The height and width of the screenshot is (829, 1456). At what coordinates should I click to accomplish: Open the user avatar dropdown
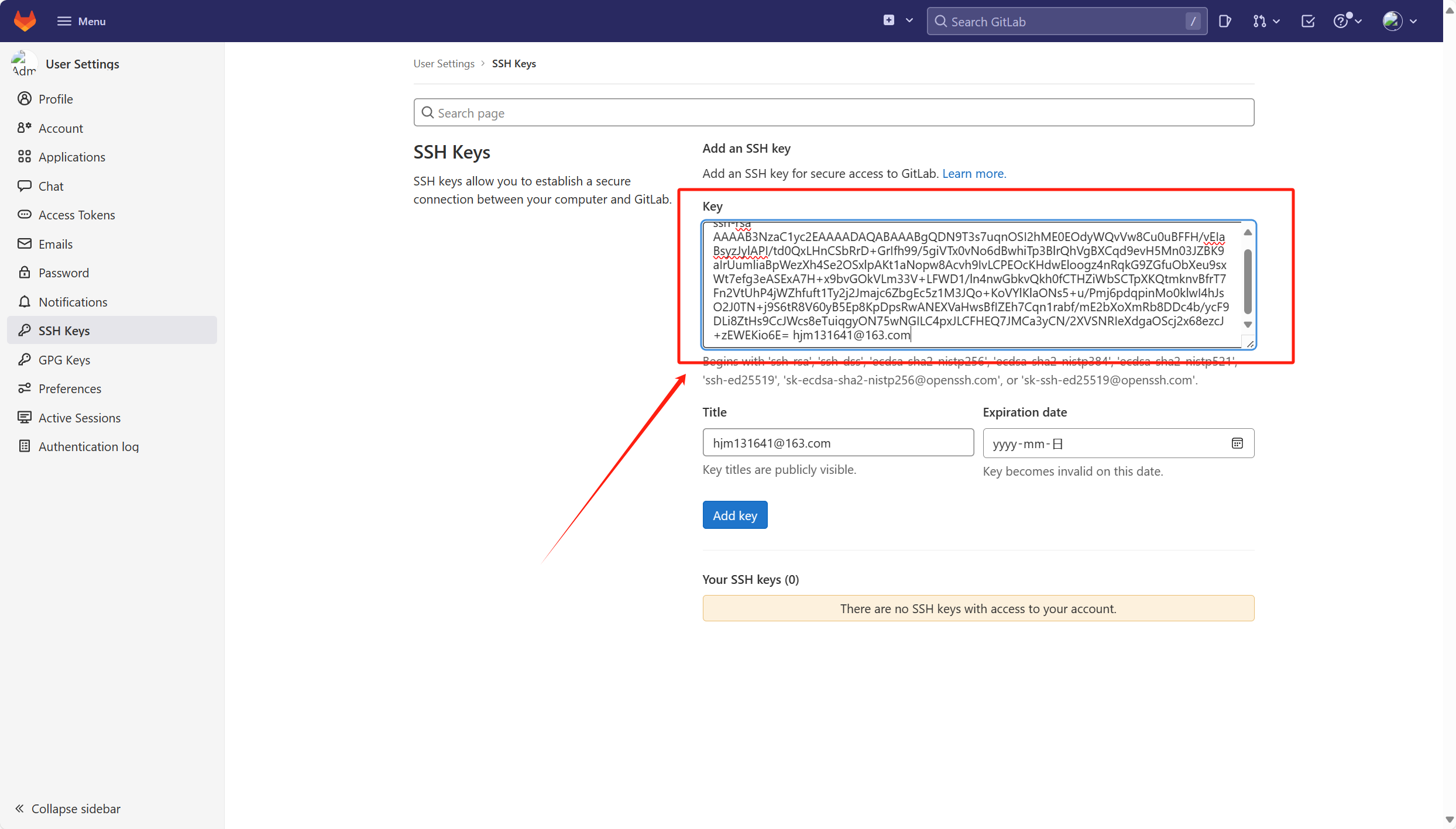click(x=1400, y=22)
